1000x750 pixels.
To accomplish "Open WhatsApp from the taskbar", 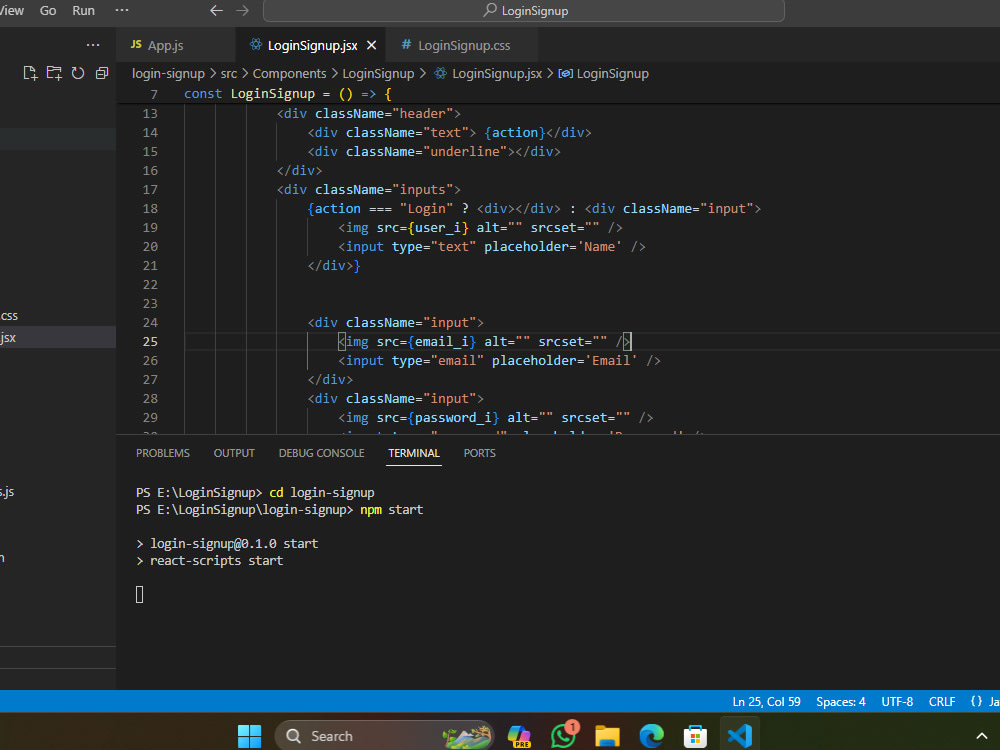I will (564, 735).
